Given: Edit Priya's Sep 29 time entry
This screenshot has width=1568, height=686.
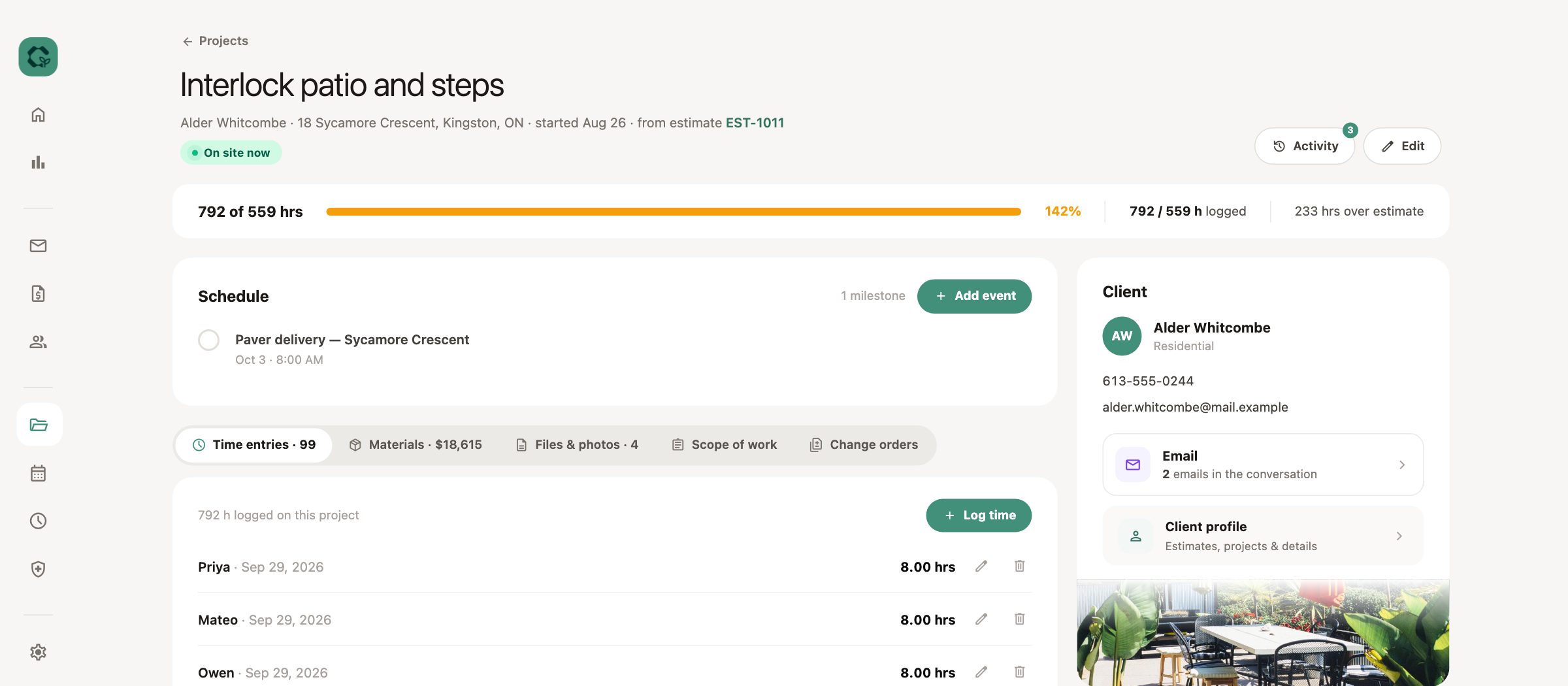Looking at the screenshot, I should pos(981,566).
